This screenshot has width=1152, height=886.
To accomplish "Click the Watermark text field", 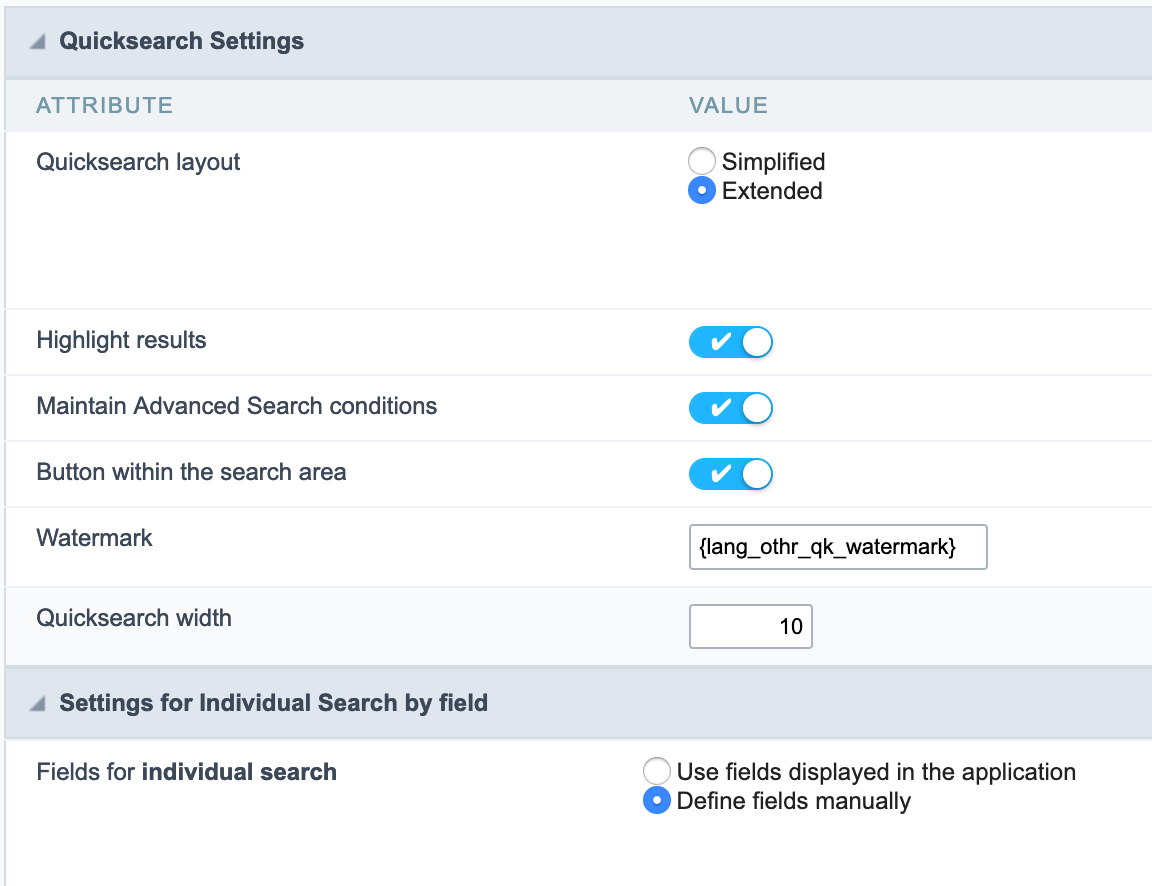I will pos(837,547).
